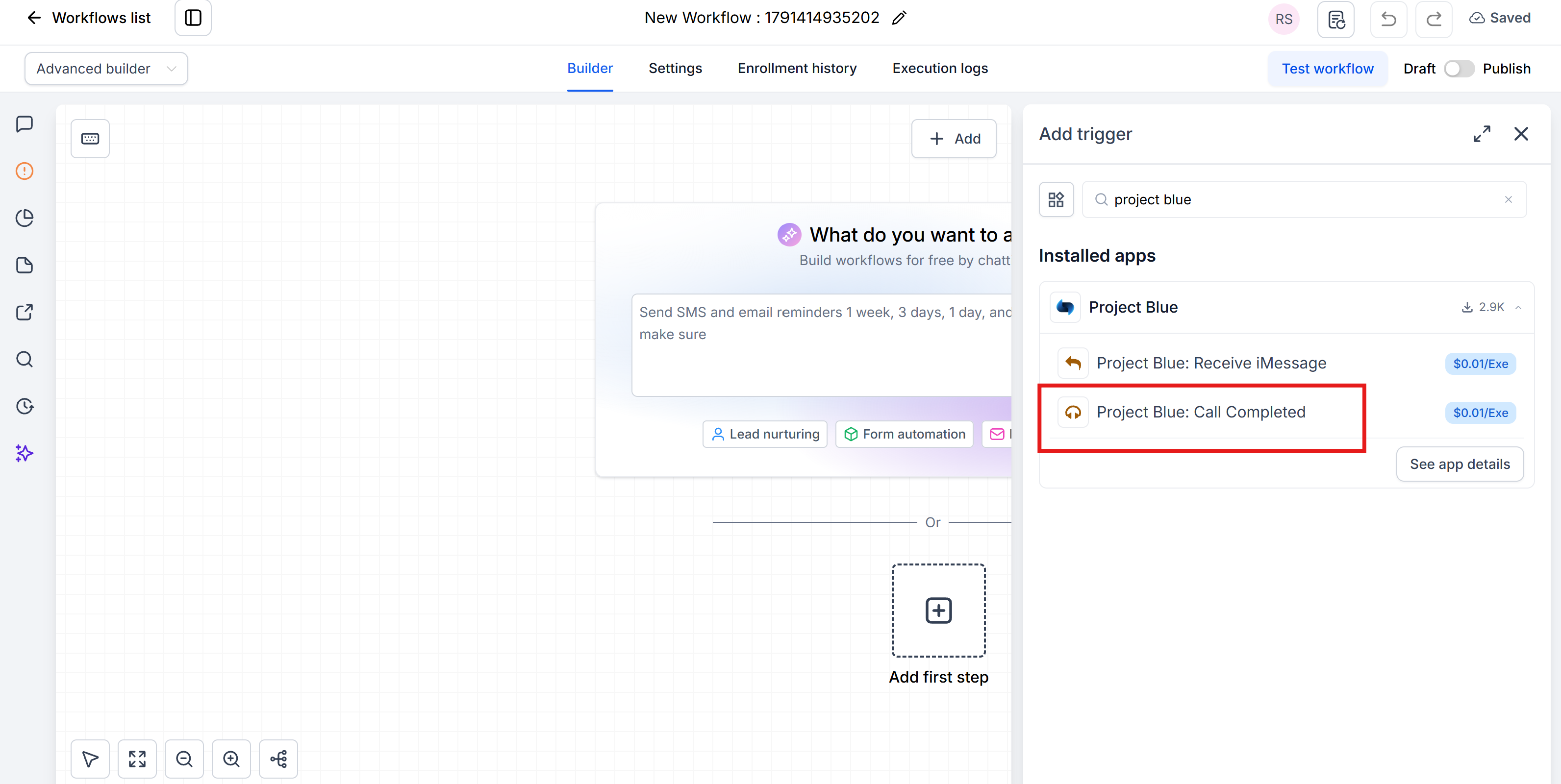
Task: Select Project Blue: Receive iMessage trigger
Action: 1286,364
